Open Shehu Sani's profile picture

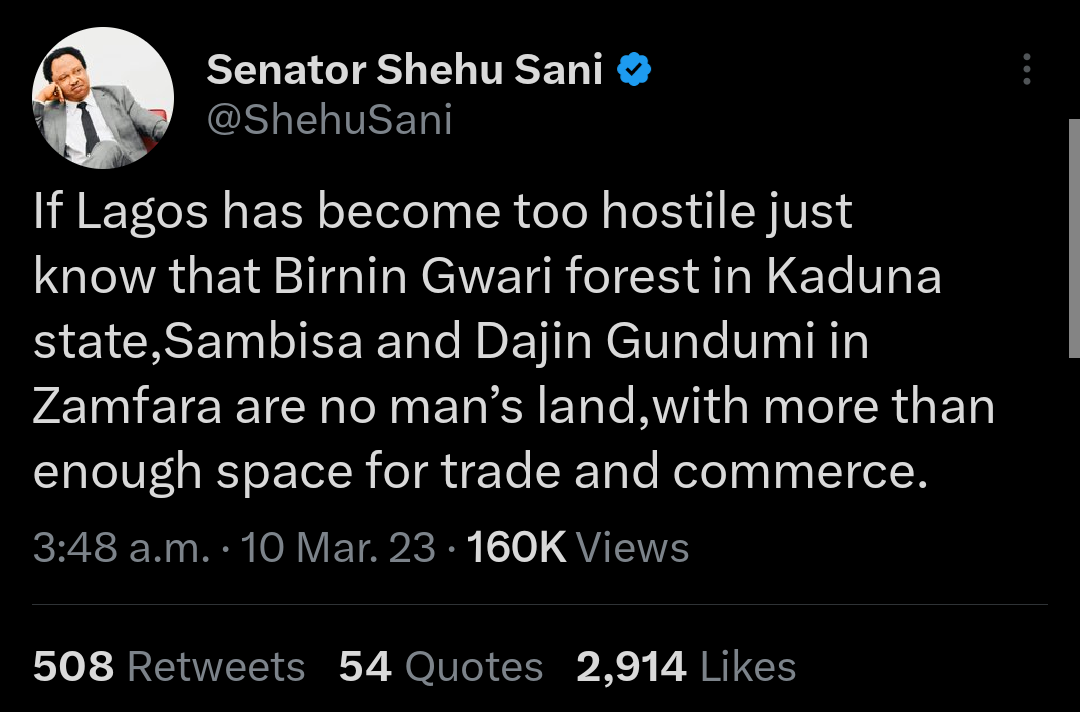[103, 97]
